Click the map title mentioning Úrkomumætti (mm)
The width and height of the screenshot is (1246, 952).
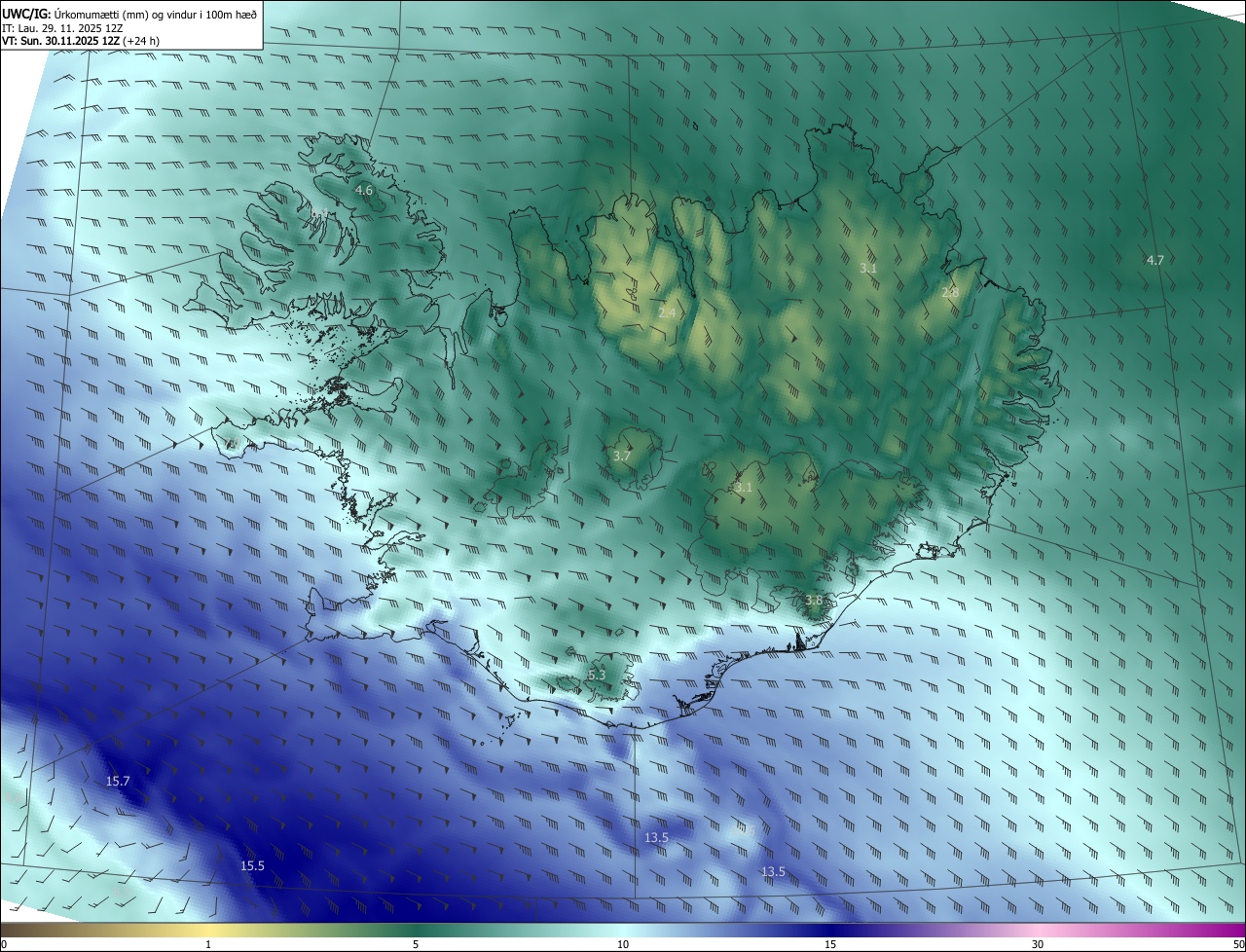pyautogui.click(x=128, y=13)
